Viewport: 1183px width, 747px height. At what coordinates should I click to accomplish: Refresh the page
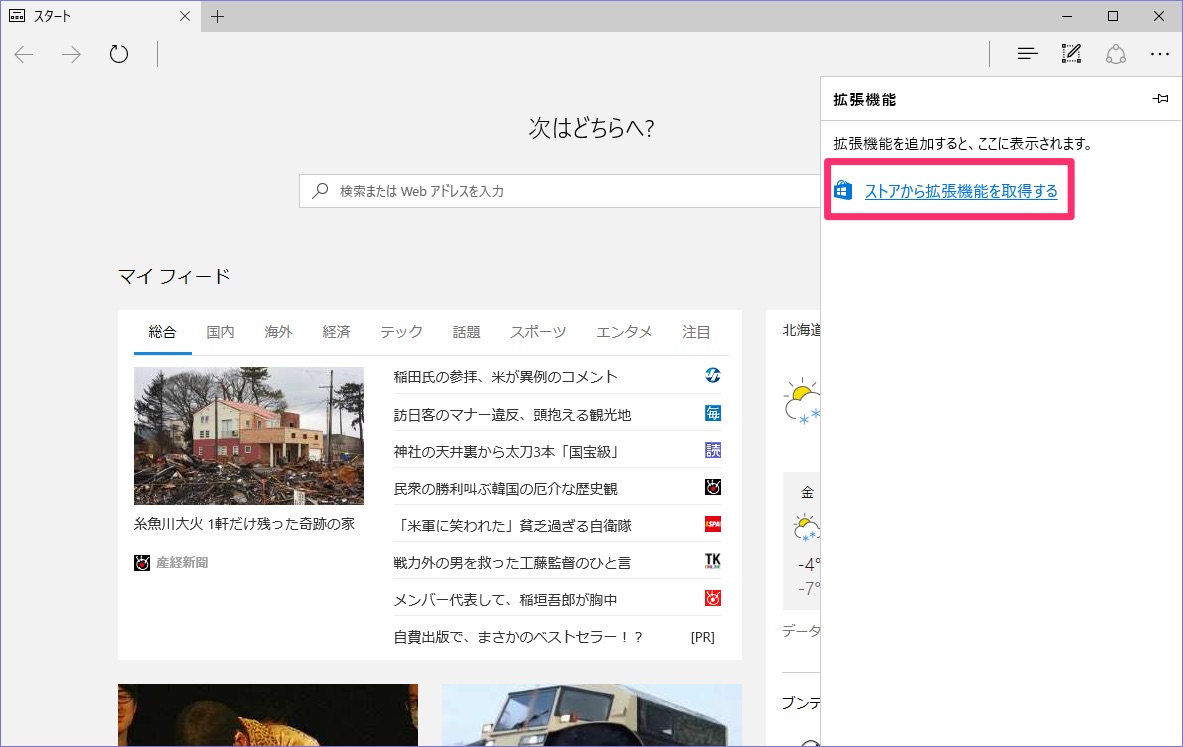click(x=118, y=54)
